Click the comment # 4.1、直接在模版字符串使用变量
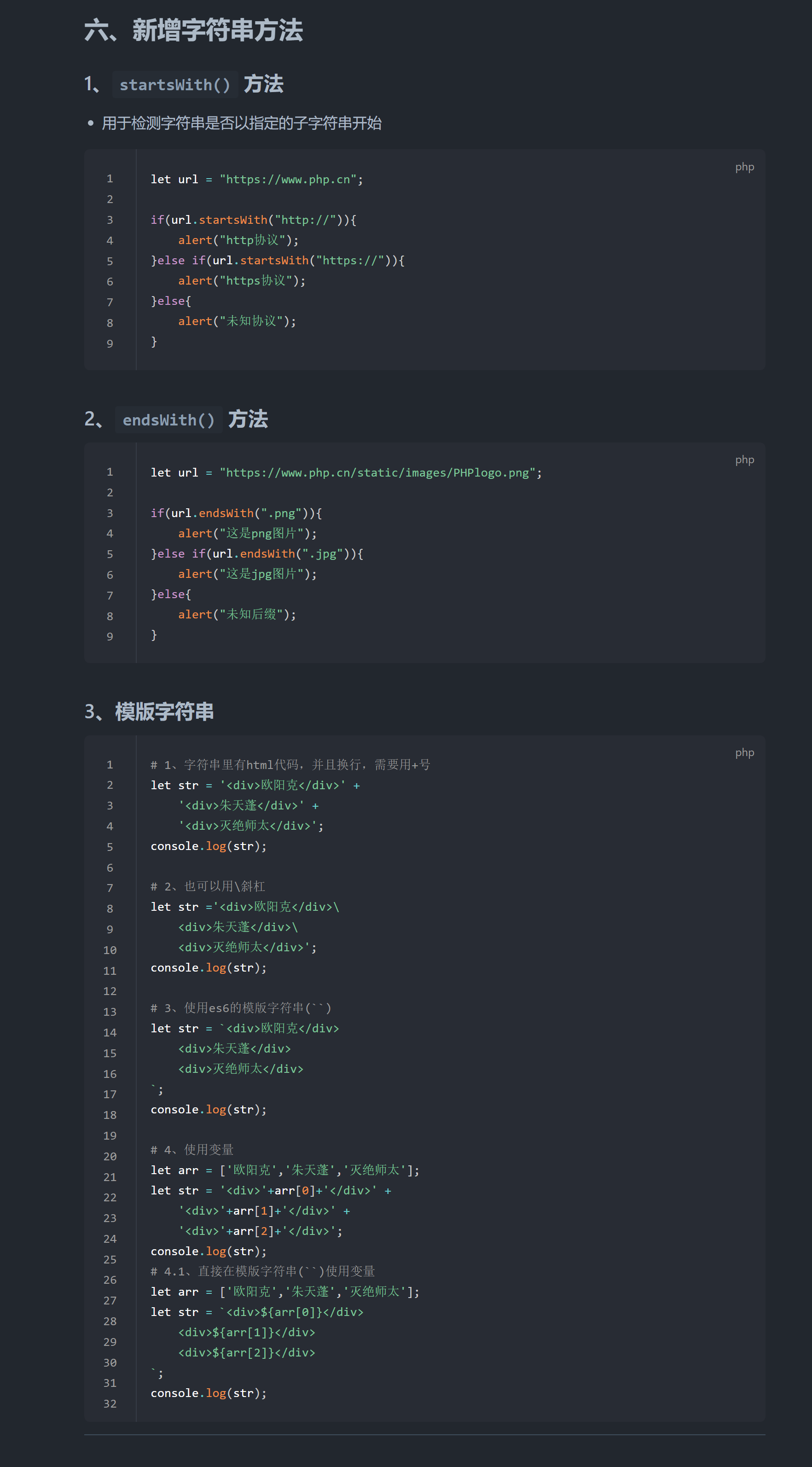Image resolution: width=812 pixels, height=1467 pixels. (263, 1271)
